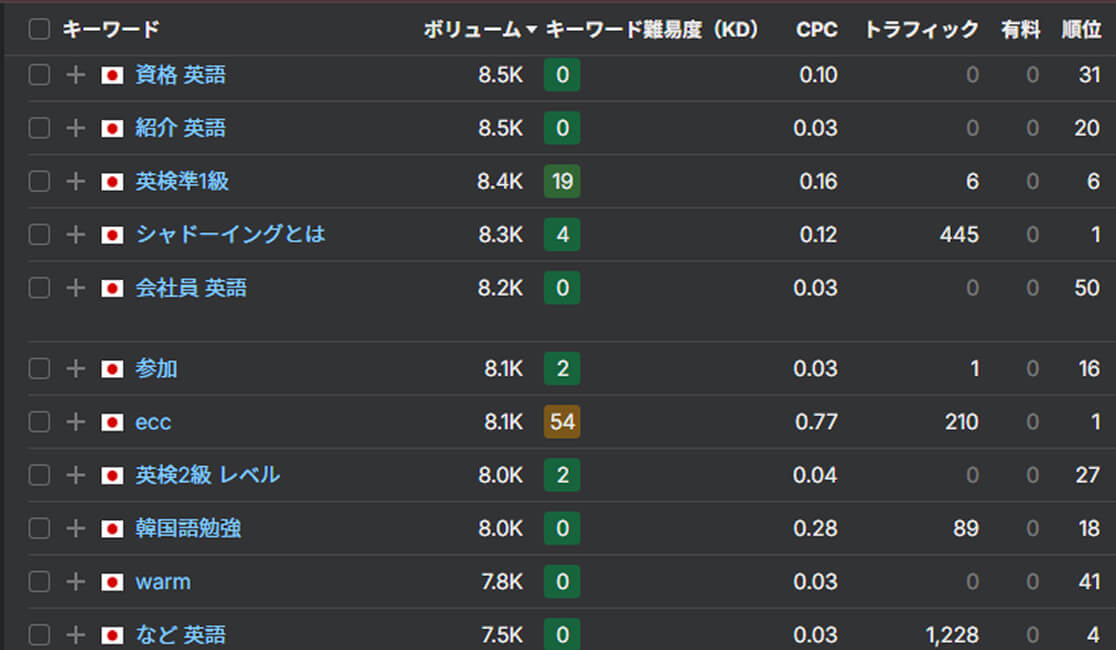The width and height of the screenshot is (1116, 650).
Task: Check the select-all checkbox in header
Action: point(39,30)
